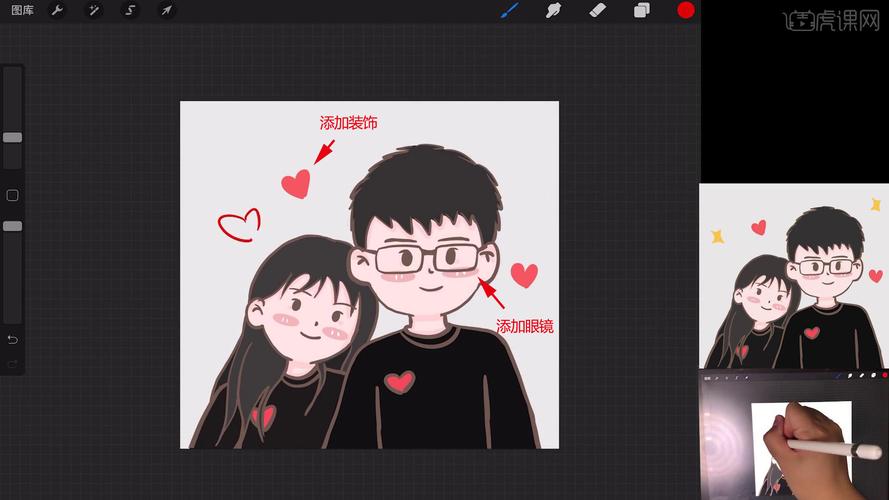This screenshot has width=889, height=500.
Task: Open the Adjustments magic wand menu
Action: (x=94, y=10)
